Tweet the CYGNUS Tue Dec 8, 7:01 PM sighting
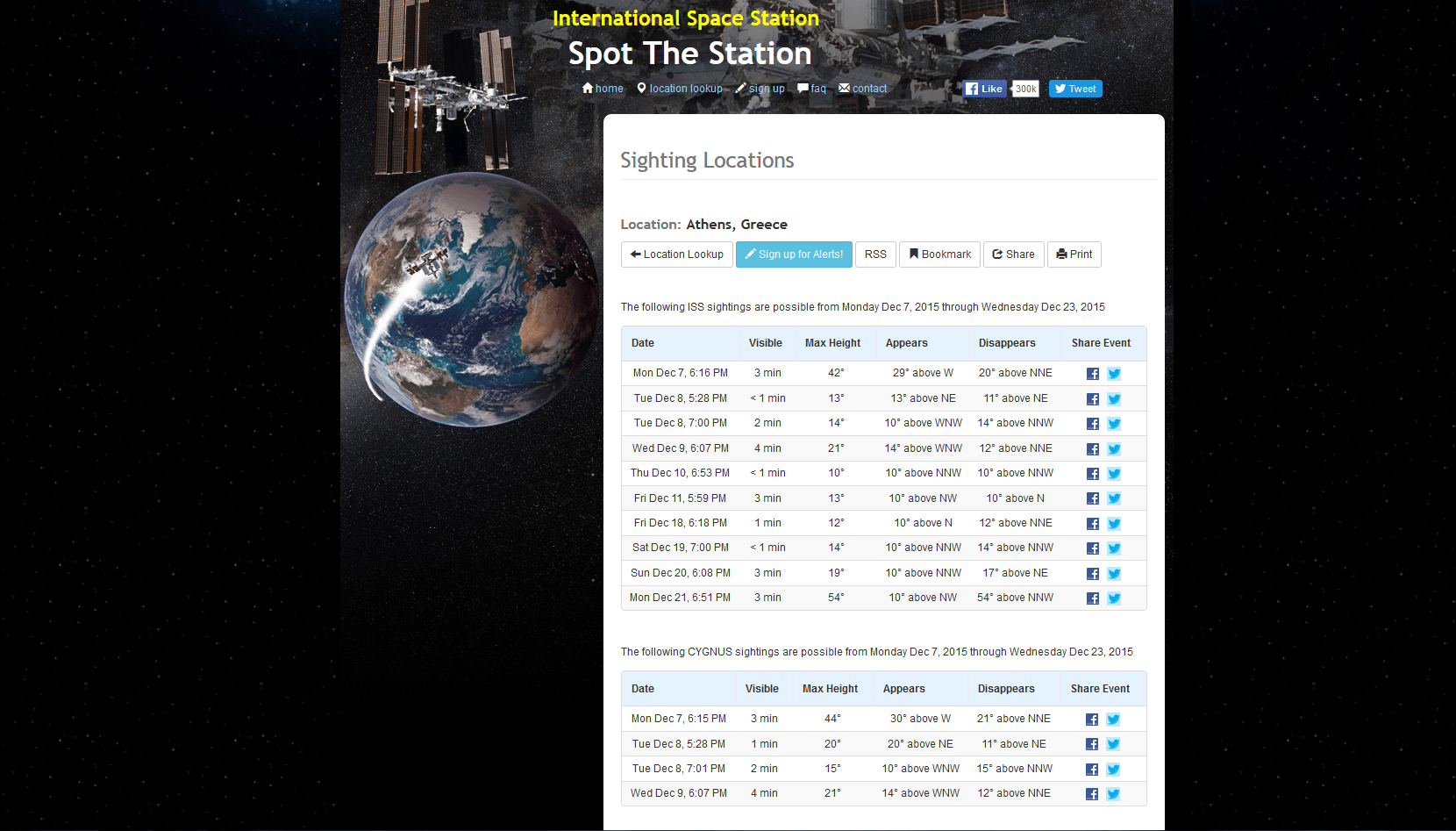The image size is (1456, 831). coord(1113,770)
